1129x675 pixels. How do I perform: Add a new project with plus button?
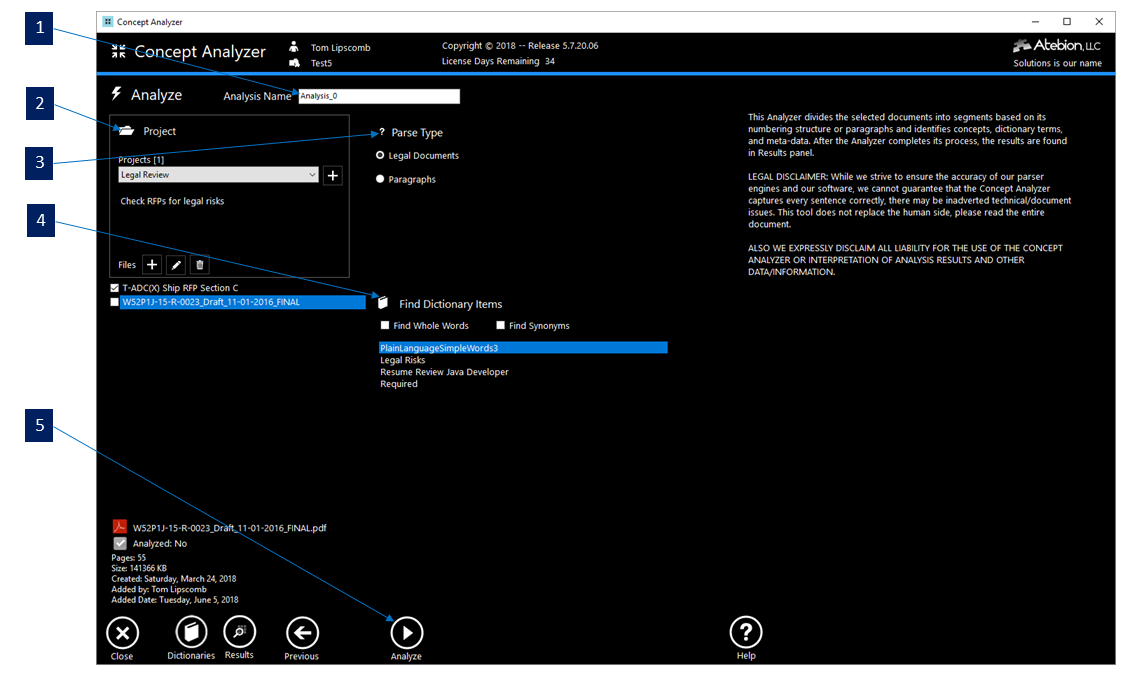333,175
